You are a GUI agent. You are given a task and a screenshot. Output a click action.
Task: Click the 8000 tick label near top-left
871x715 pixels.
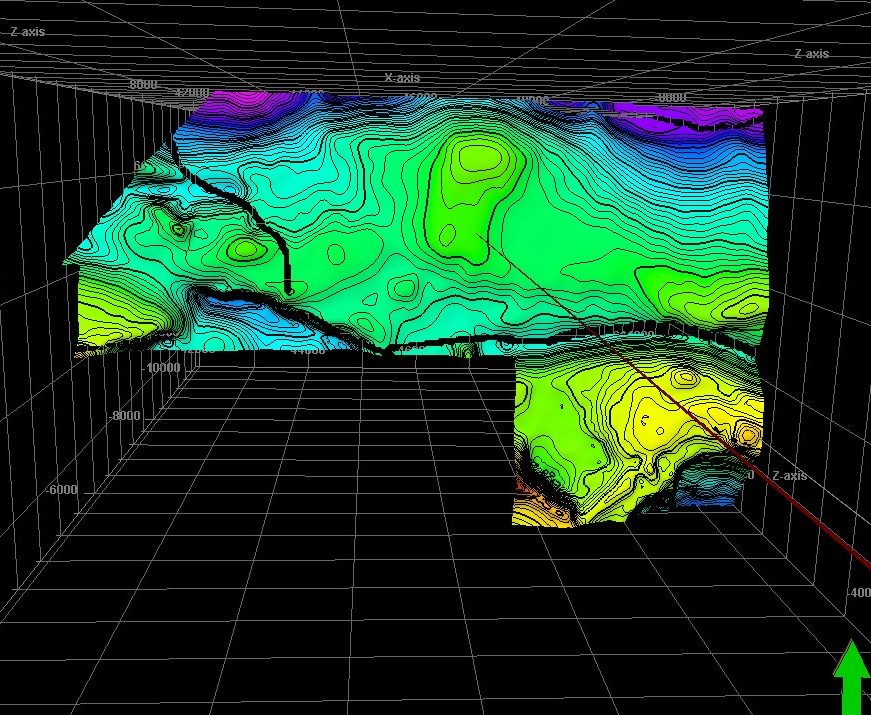[x=143, y=86]
